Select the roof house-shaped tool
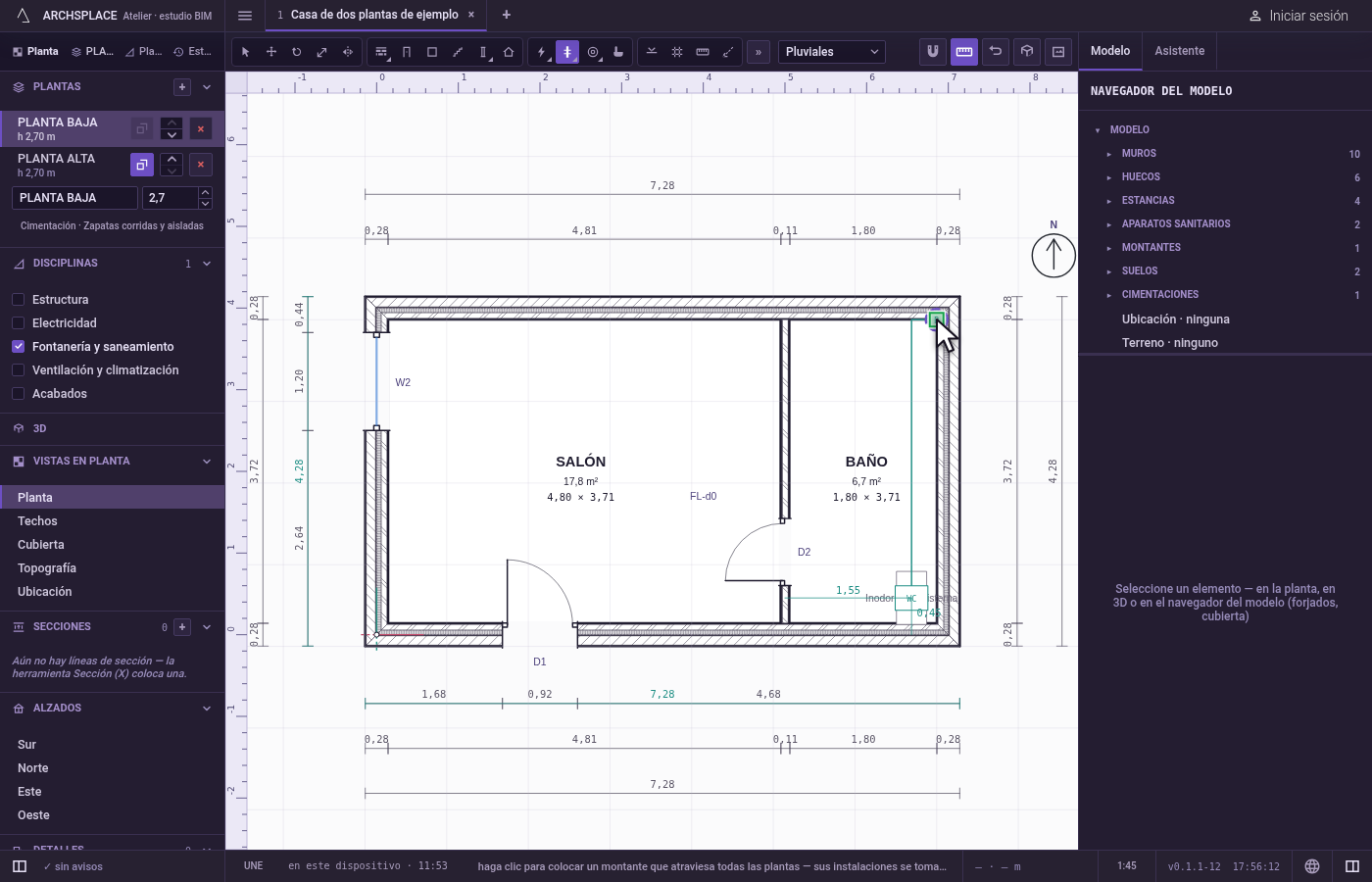Screen dimensions: 1372x882 click(509, 52)
